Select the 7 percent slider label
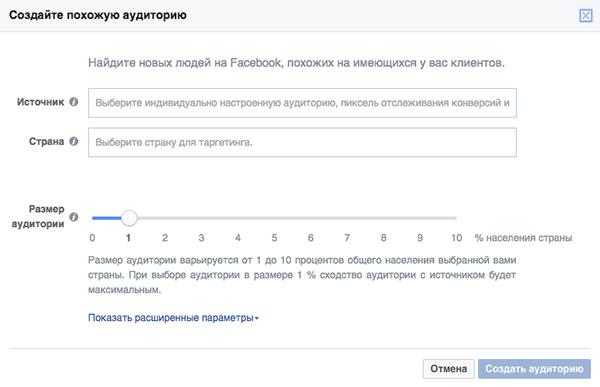This screenshot has width=600, height=387. pos(347,238)
